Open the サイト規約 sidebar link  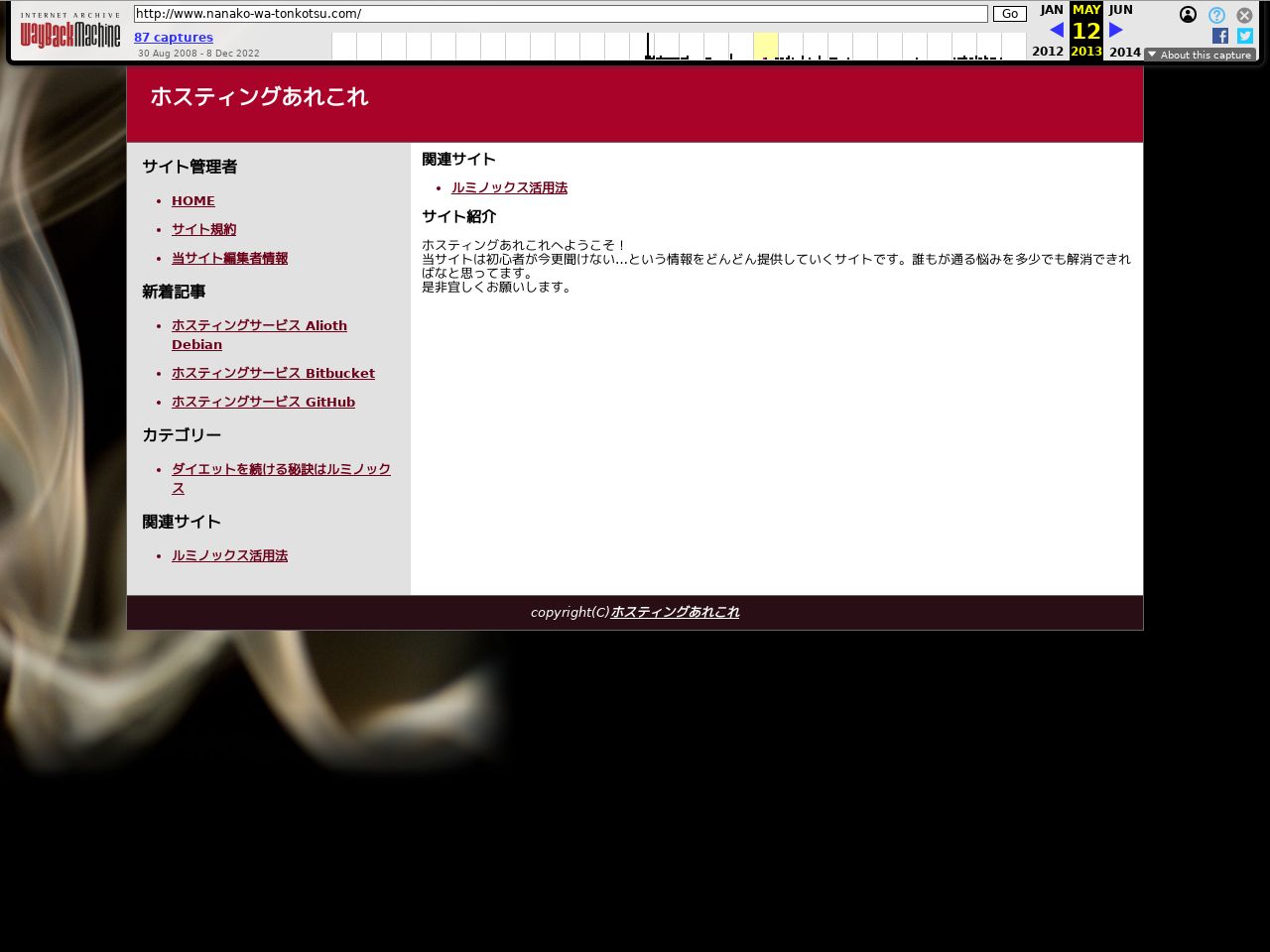click(203, 229)
